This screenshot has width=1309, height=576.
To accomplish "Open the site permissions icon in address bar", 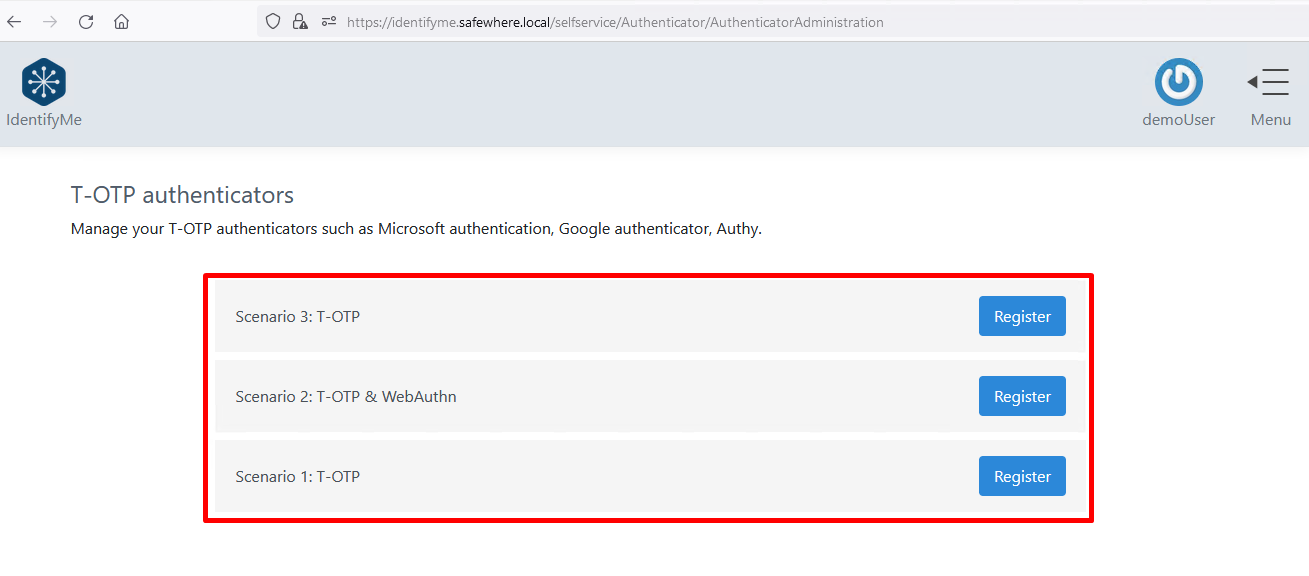I will coord(328,21).
